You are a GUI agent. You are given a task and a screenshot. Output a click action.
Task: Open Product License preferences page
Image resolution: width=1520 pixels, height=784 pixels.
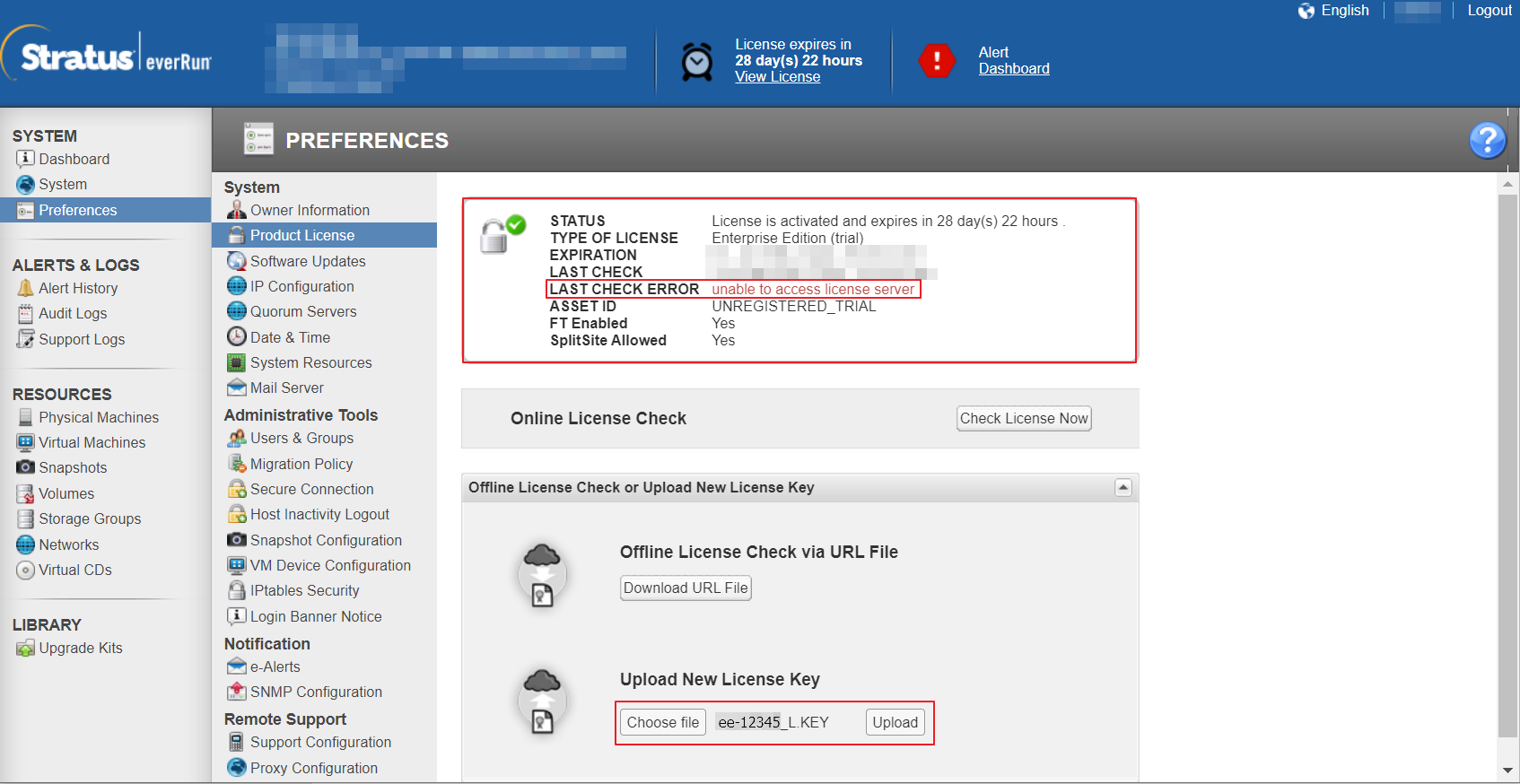pos(324,235)
